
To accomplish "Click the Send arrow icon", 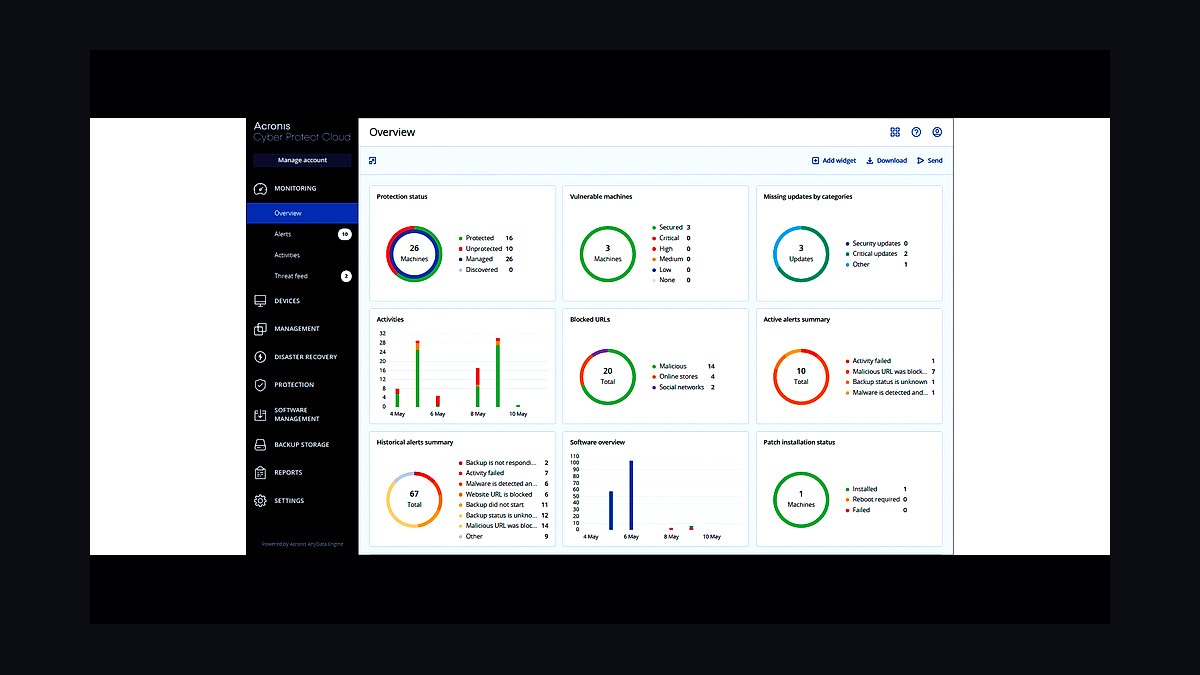I will pos(921,160).
